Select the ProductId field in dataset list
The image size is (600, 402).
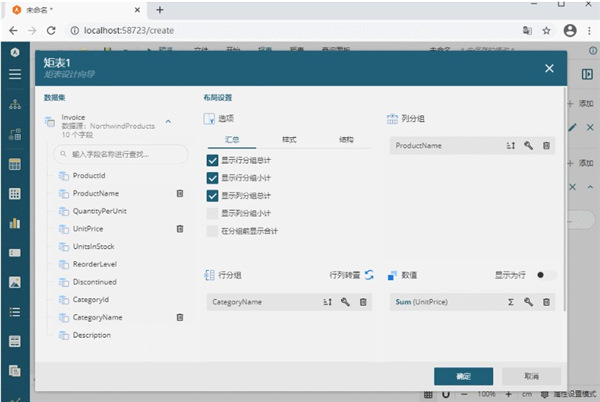coord(89,176)
